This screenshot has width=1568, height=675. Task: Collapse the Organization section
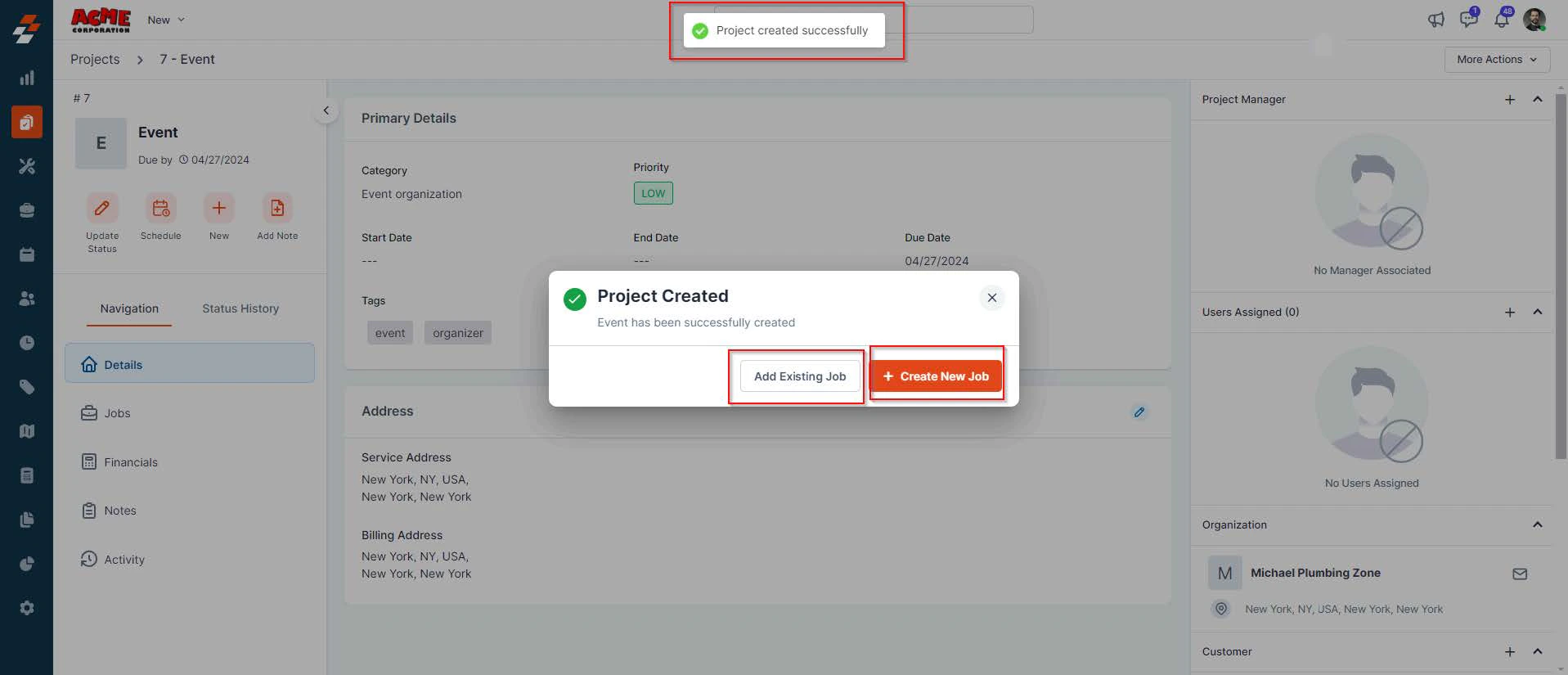coord(1538,524)
